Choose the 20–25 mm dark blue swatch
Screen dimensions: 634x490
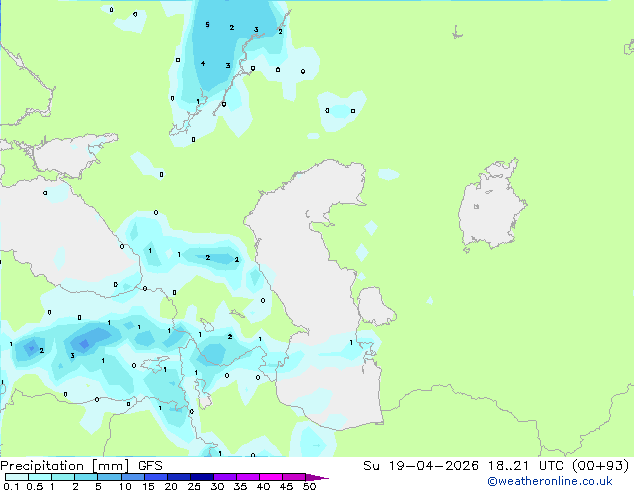178,477
